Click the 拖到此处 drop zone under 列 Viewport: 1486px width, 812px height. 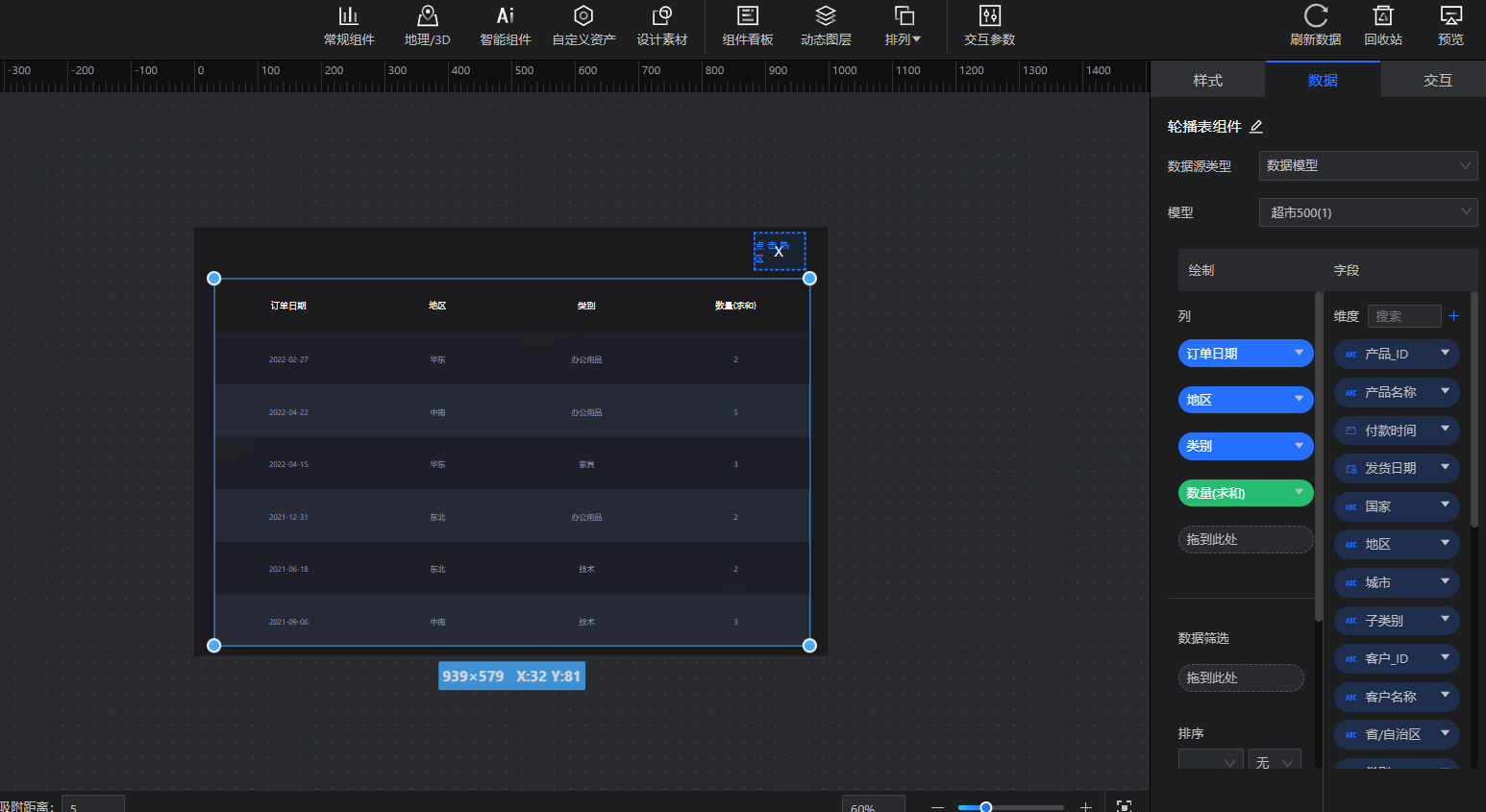pyautogui.click(x=1246, y=539)
